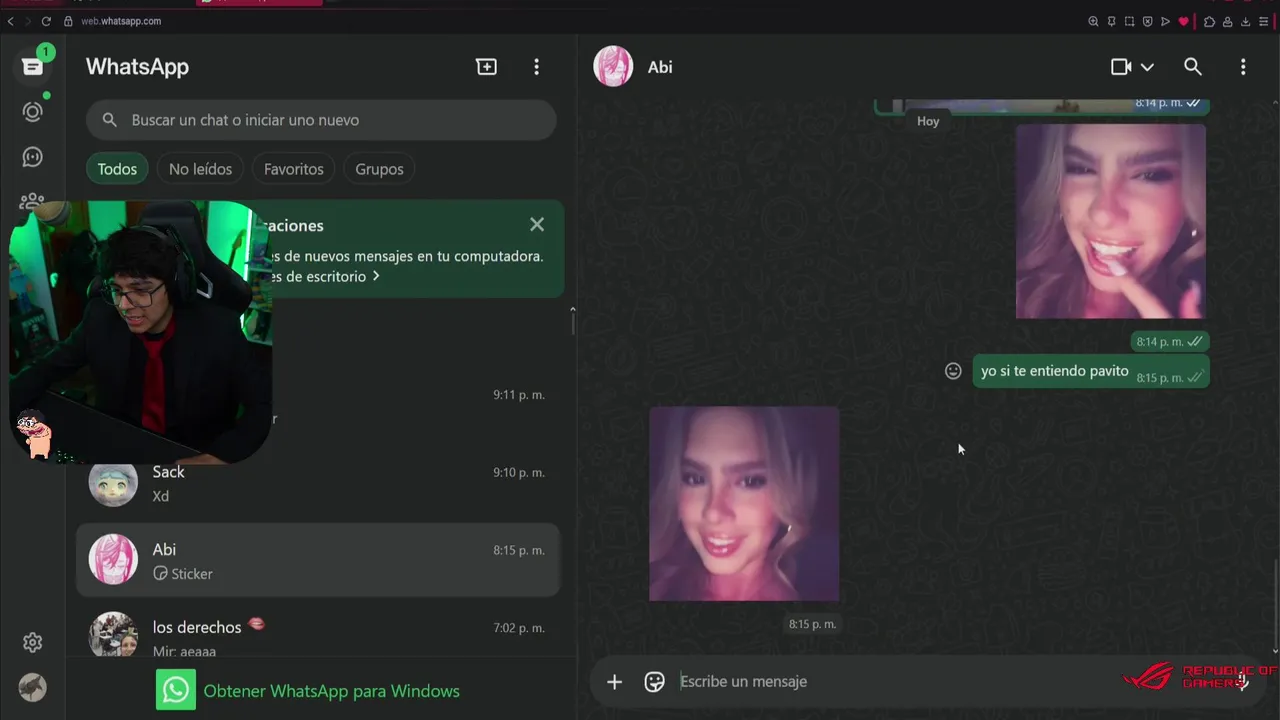Open the emoji and sticker picker
Viewport: 1280px width, 720px height.
pyautogui.click(x=654, y=682)
